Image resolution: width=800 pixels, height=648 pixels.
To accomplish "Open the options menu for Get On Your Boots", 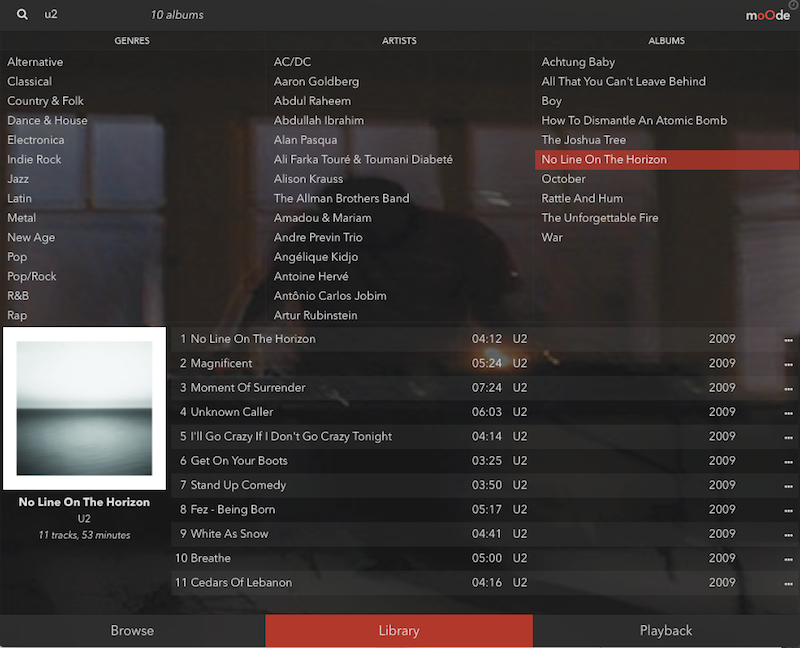I will (788, 462).
